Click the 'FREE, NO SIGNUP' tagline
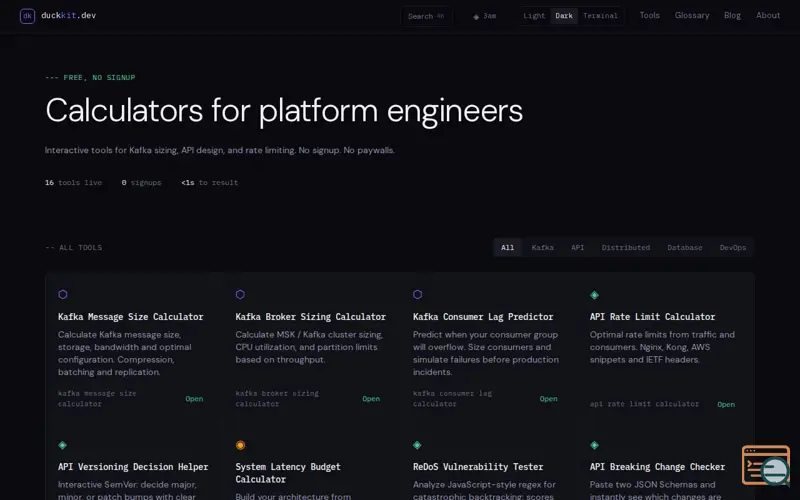The image size is (800, 500). click(x=99, y=78)
